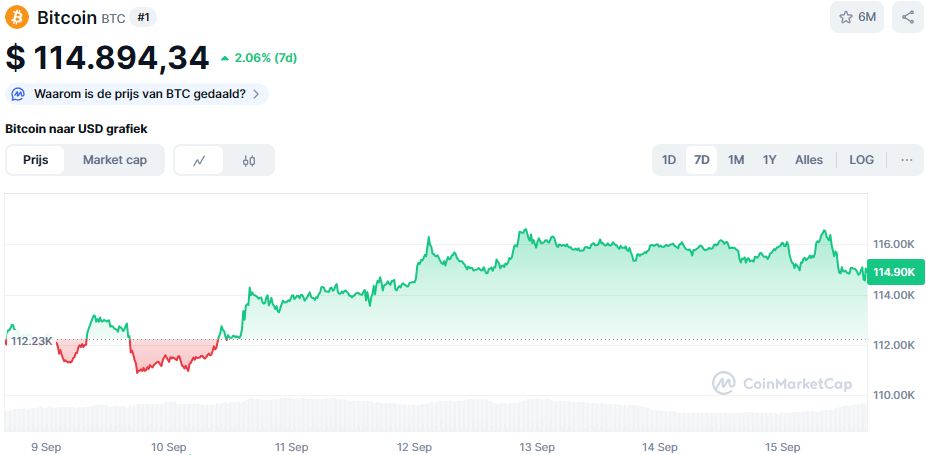
Task: Click the BTC ticker label
Action: (113, 18)
